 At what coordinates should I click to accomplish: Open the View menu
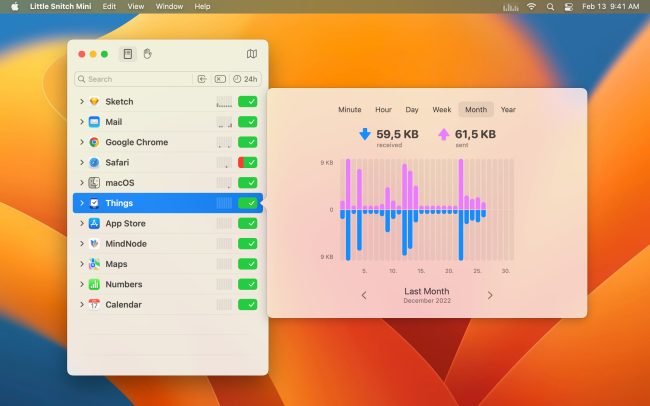coord(136,7)
